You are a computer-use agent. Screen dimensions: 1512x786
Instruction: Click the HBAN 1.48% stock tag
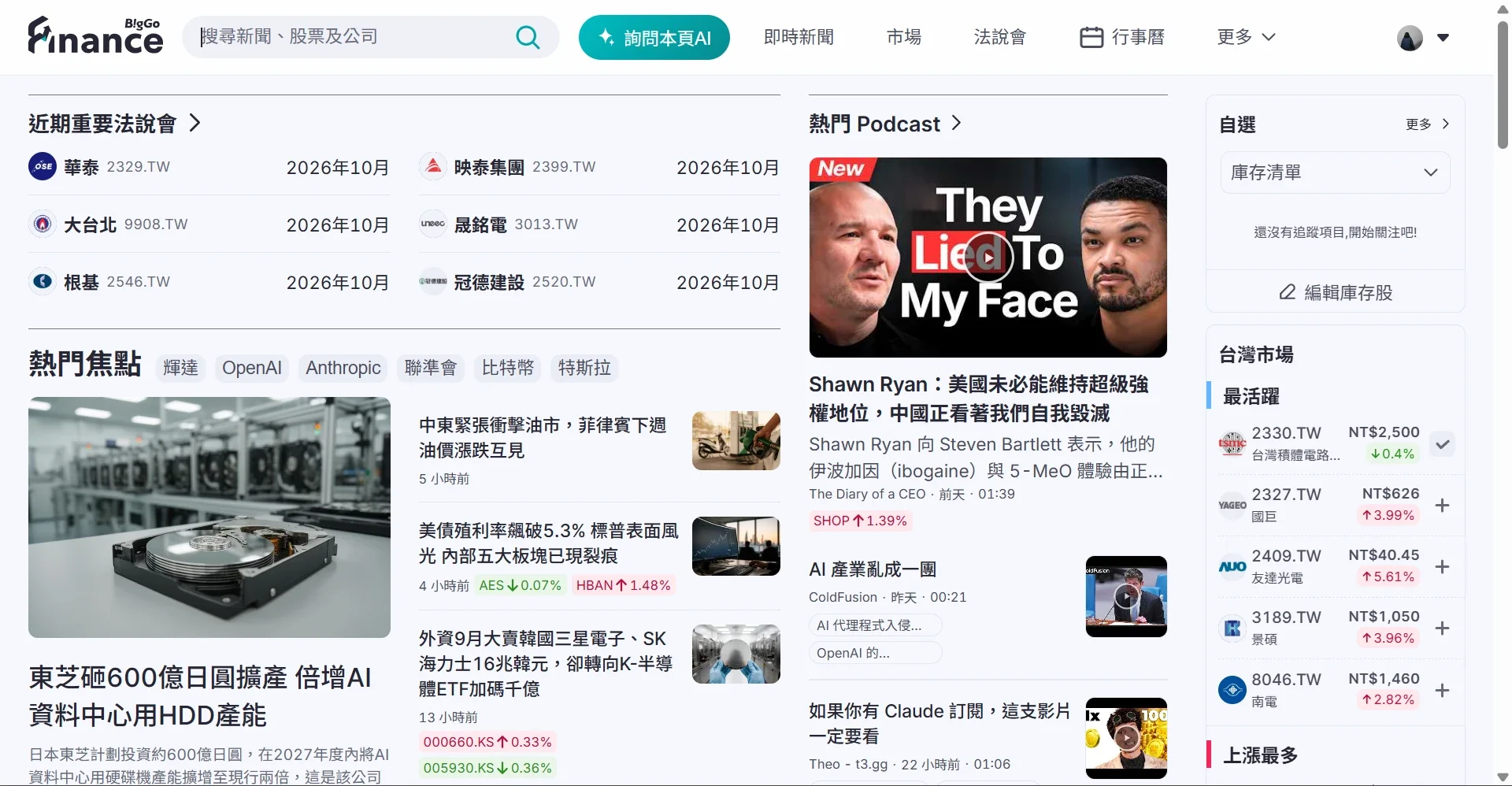click(x=623, y=585)
